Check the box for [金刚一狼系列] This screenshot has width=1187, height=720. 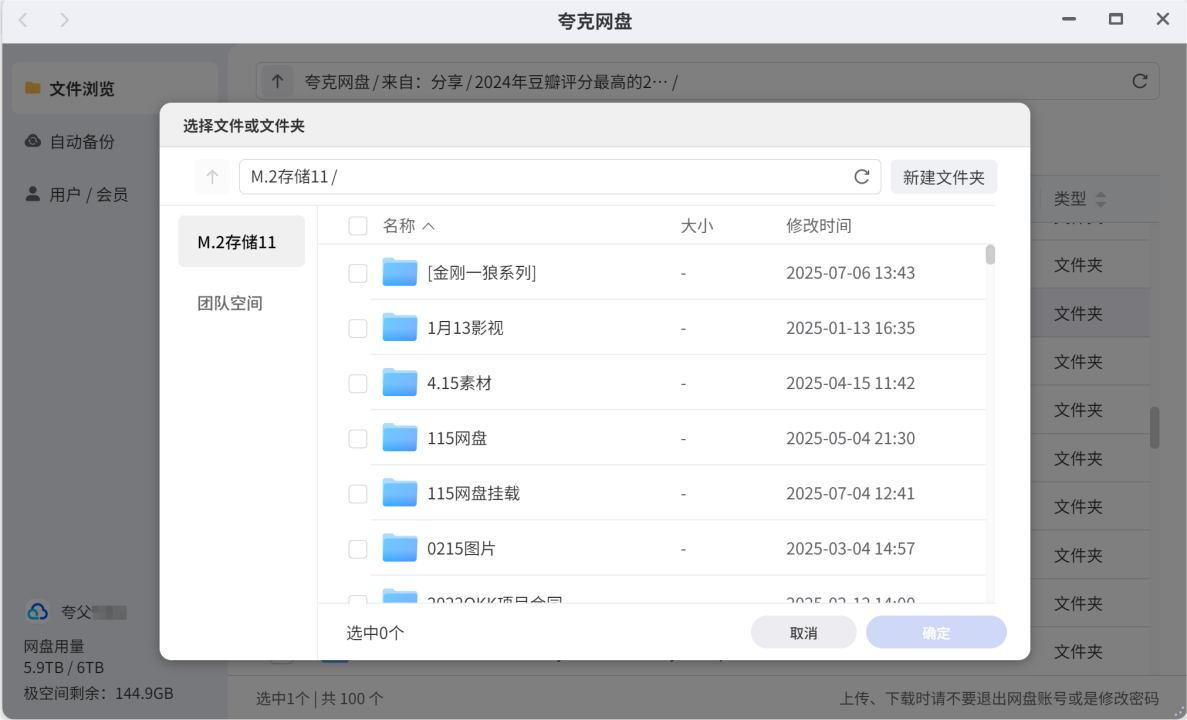pyautogui.click(x=357, y=273)
